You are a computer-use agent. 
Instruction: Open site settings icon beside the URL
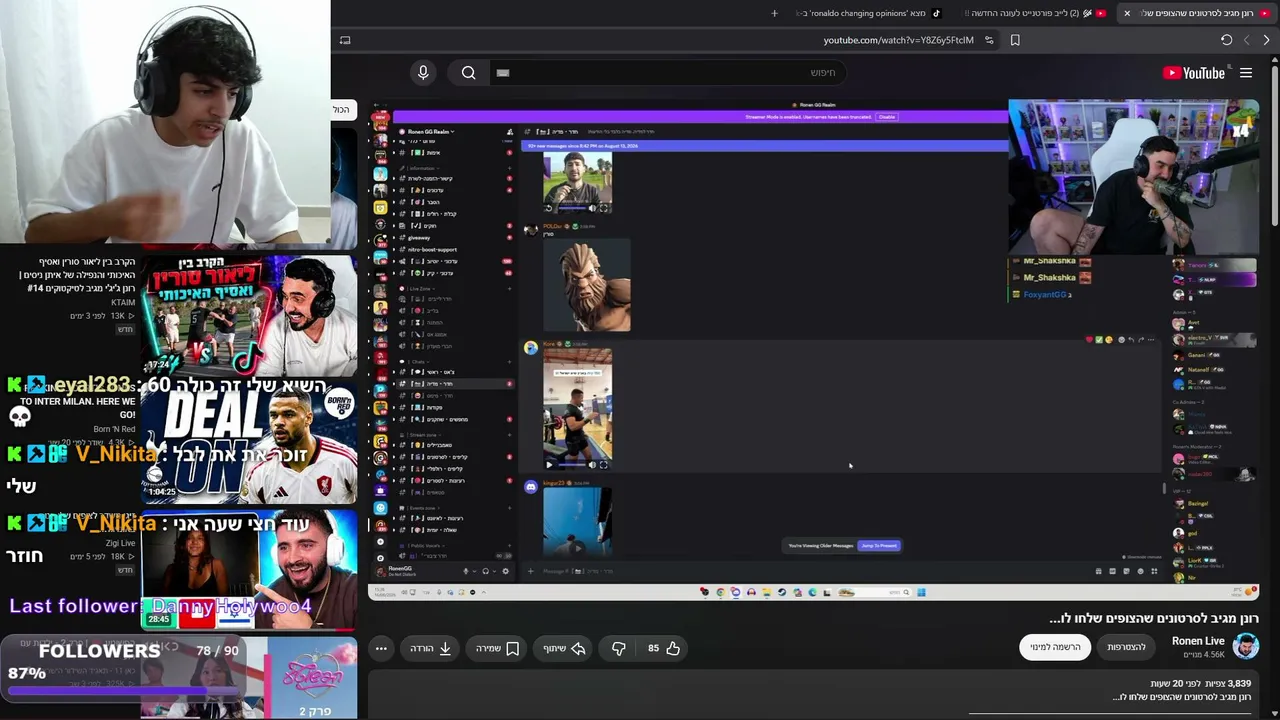pos(989,40)
